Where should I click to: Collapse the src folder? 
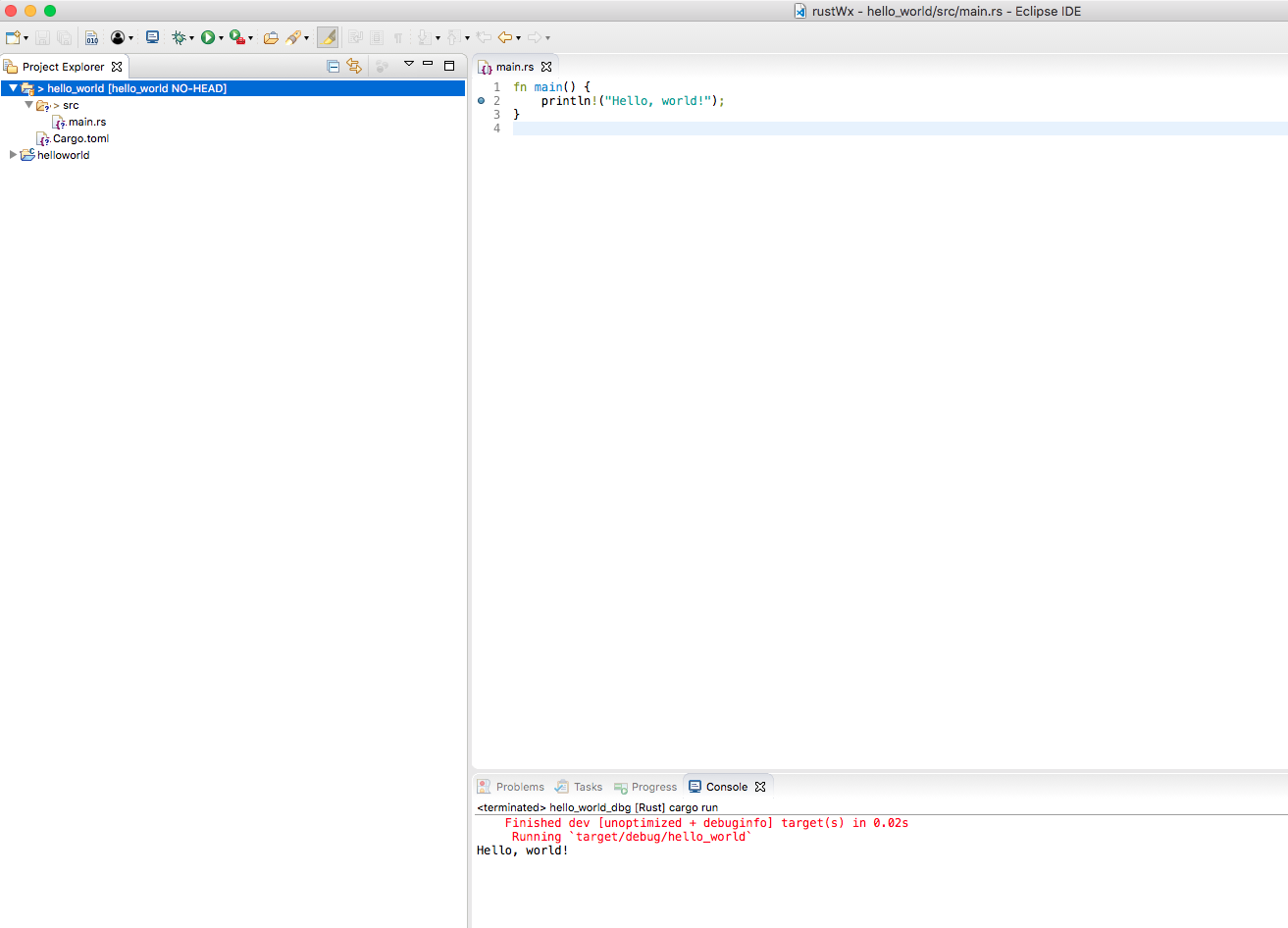pyautogui.click(x=29, y=104)
